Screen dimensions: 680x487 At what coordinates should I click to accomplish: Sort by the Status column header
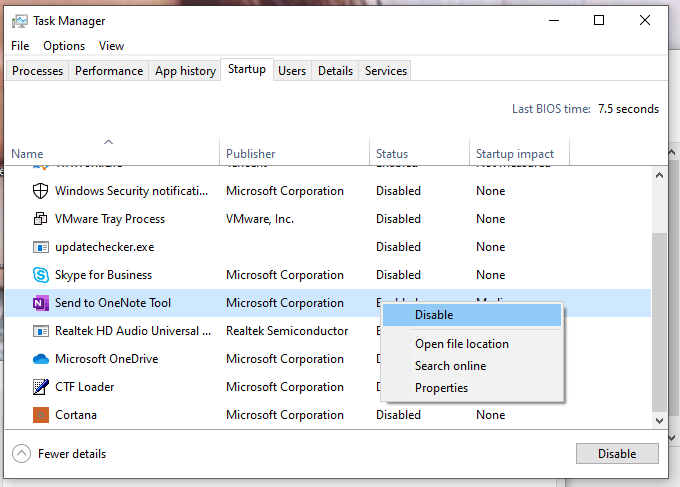click(x=419, y=152)
